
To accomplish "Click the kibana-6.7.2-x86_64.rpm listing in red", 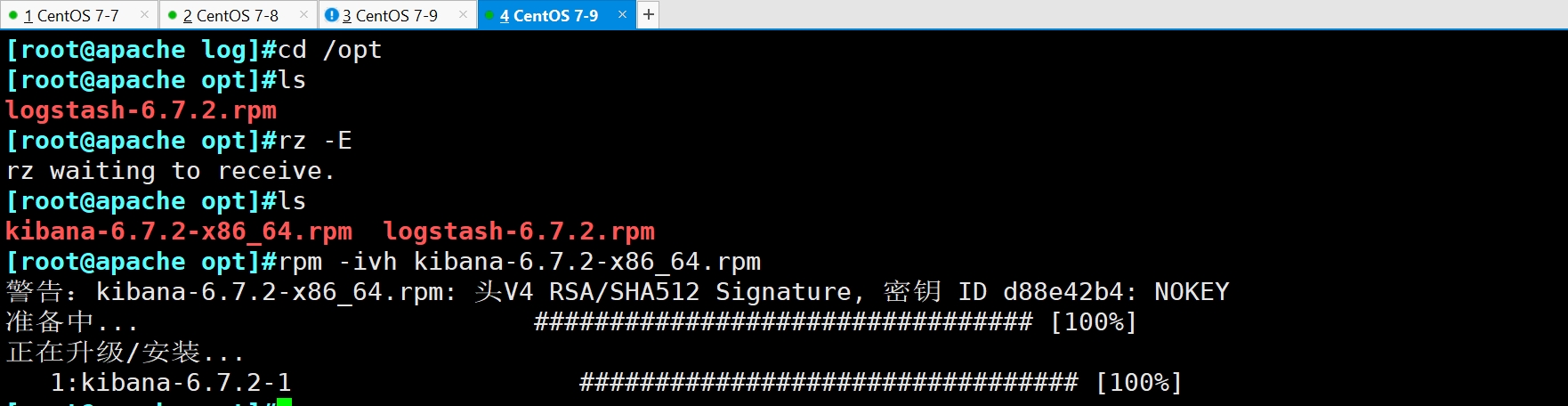I will click(179, 231).
